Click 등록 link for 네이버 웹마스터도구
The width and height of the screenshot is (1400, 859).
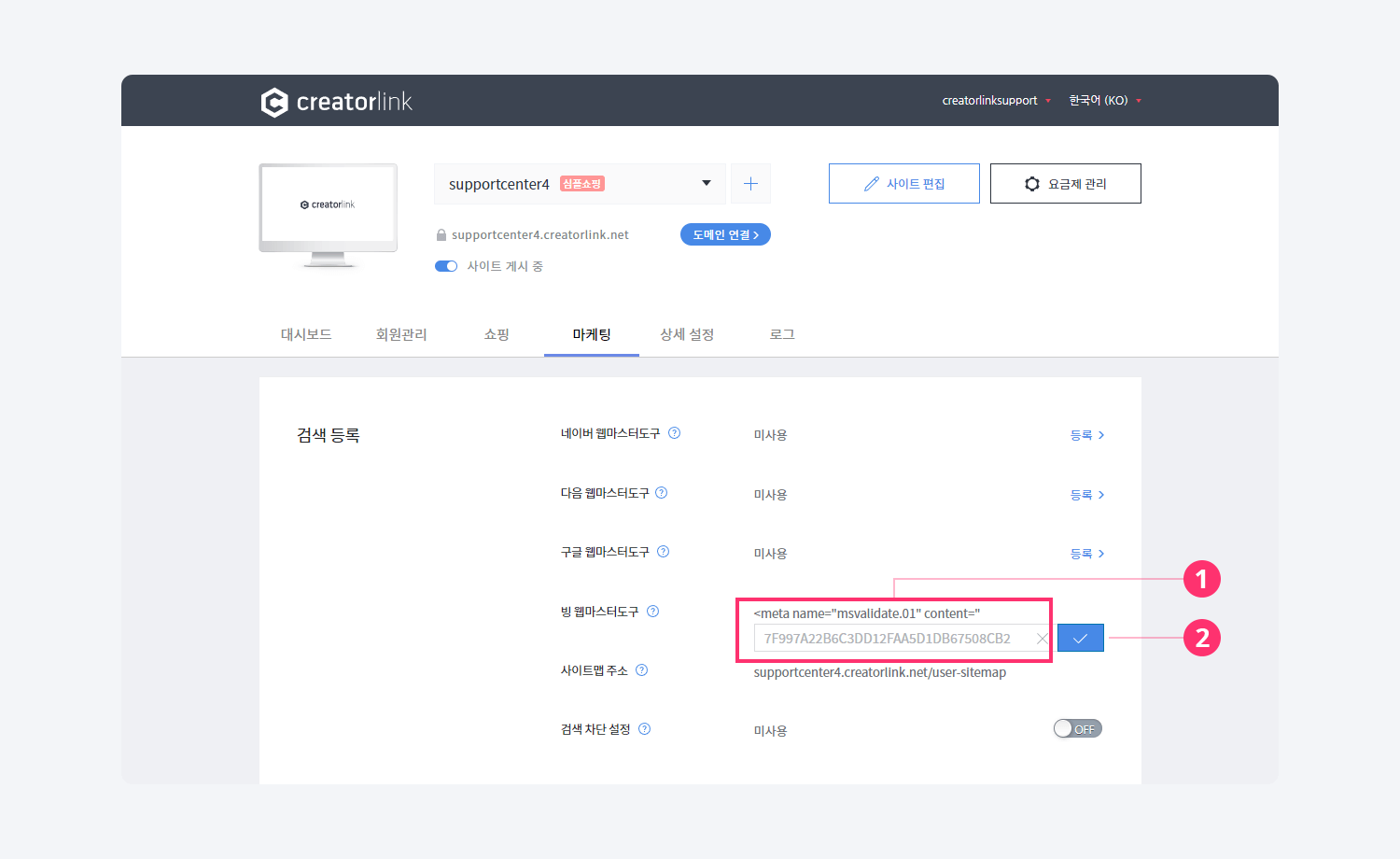tap(1086, 435)
